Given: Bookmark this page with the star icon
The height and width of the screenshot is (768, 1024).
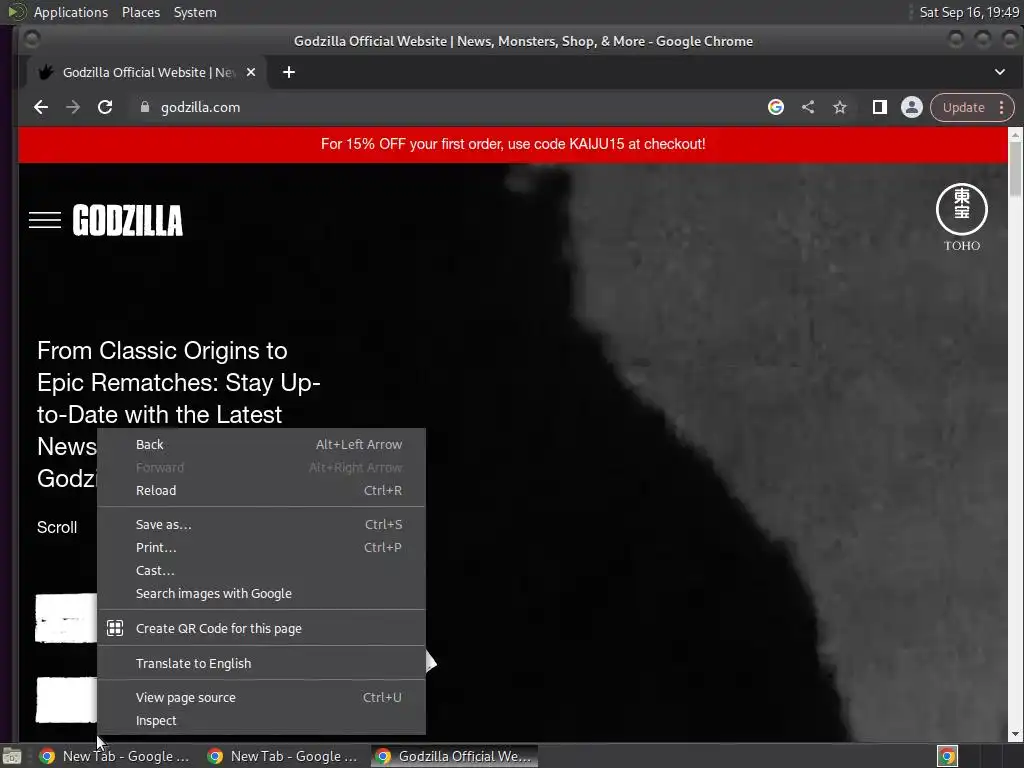Looking at the screenshot, I should [840, 107].
